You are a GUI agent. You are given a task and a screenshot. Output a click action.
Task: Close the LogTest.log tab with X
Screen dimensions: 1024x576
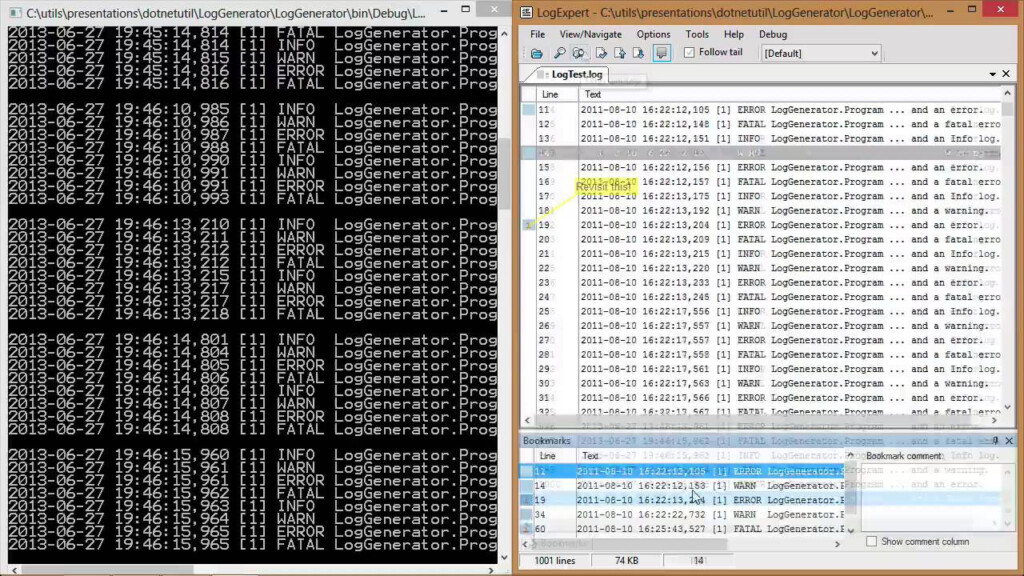pyautogui.click(x=1006, y=74)
